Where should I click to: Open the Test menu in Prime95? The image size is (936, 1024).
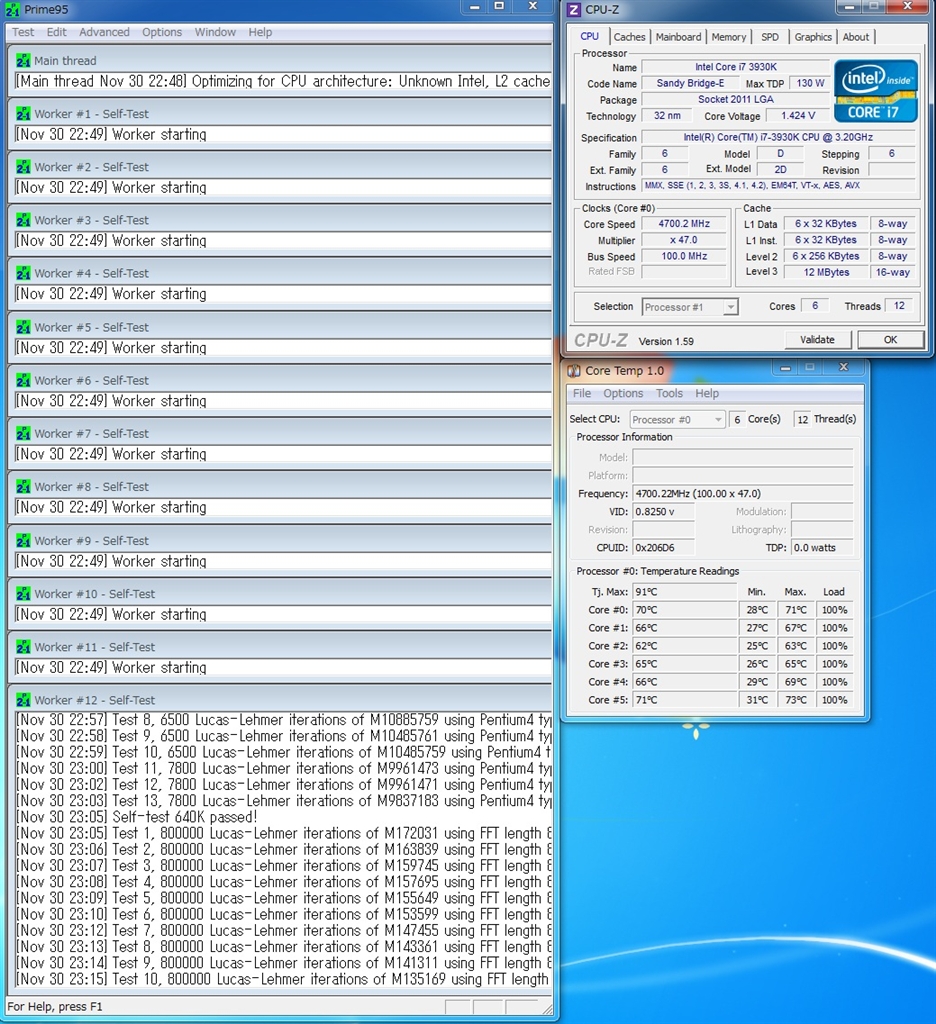(x=23, y=32)
